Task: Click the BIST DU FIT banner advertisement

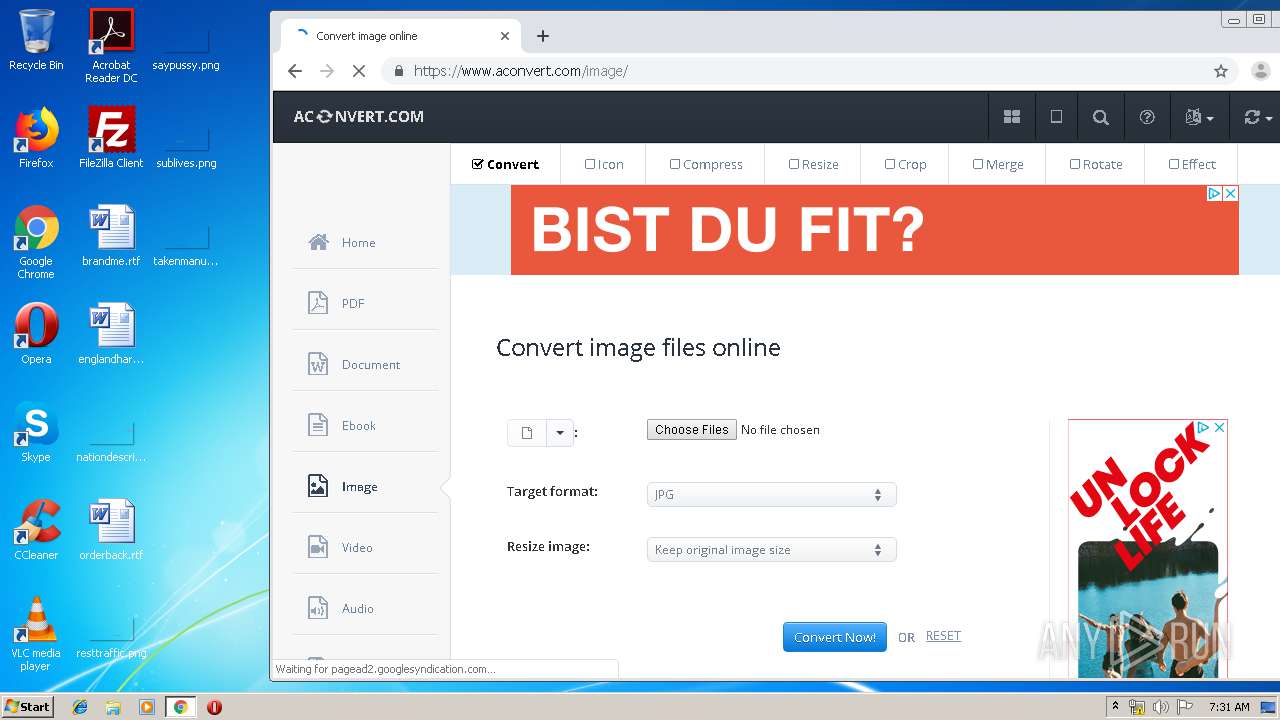Action: [x=874, y=230]
